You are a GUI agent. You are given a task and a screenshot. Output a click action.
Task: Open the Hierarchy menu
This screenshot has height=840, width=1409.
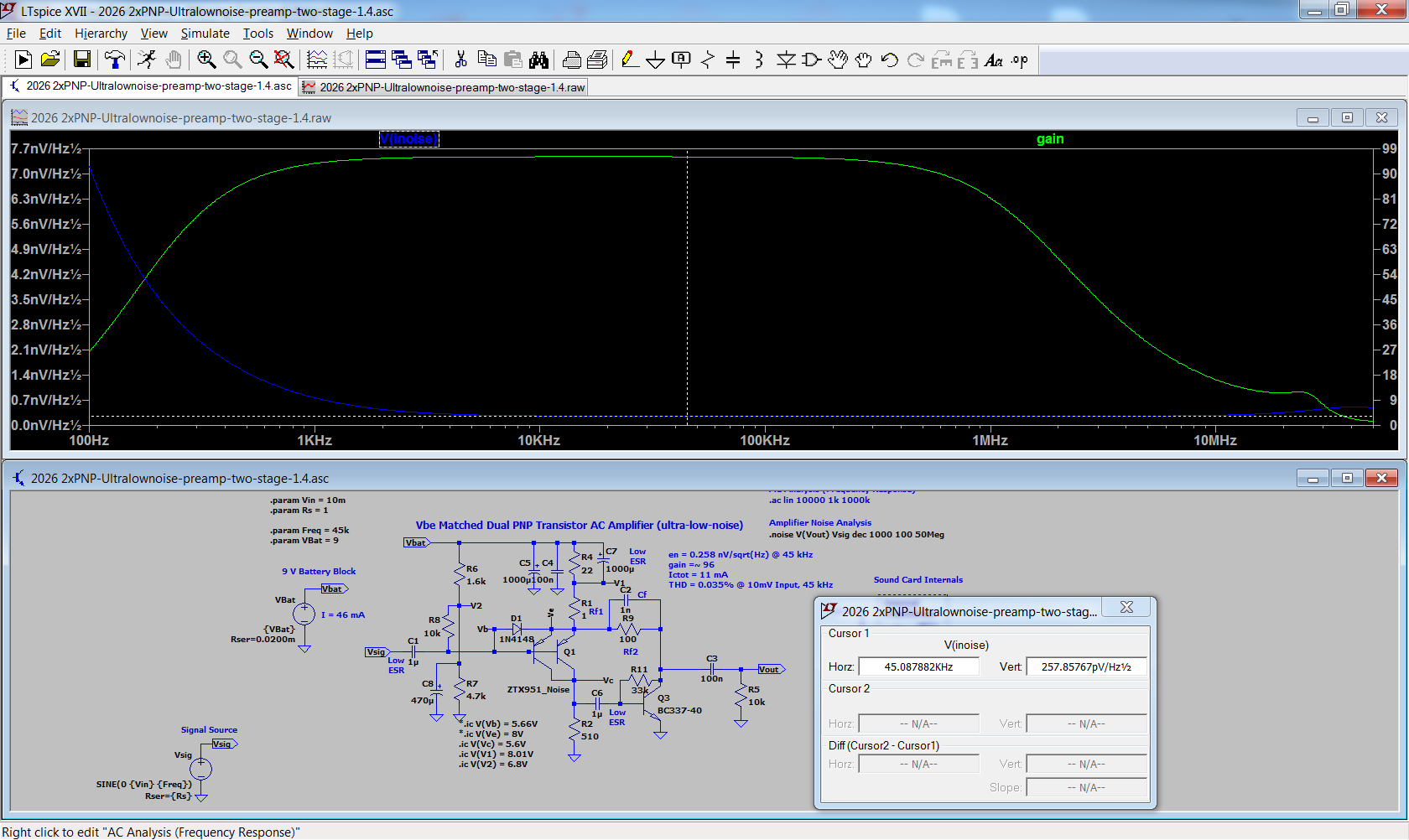[x=101, y=34]
